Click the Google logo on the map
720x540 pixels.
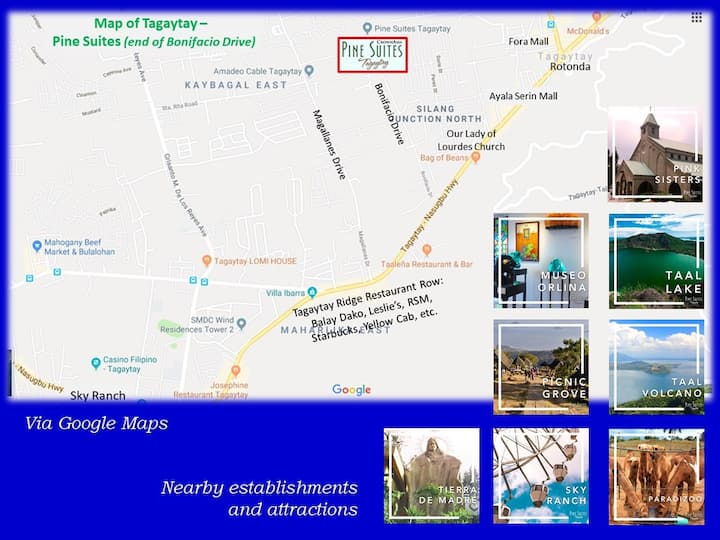[x=351, y=390]
